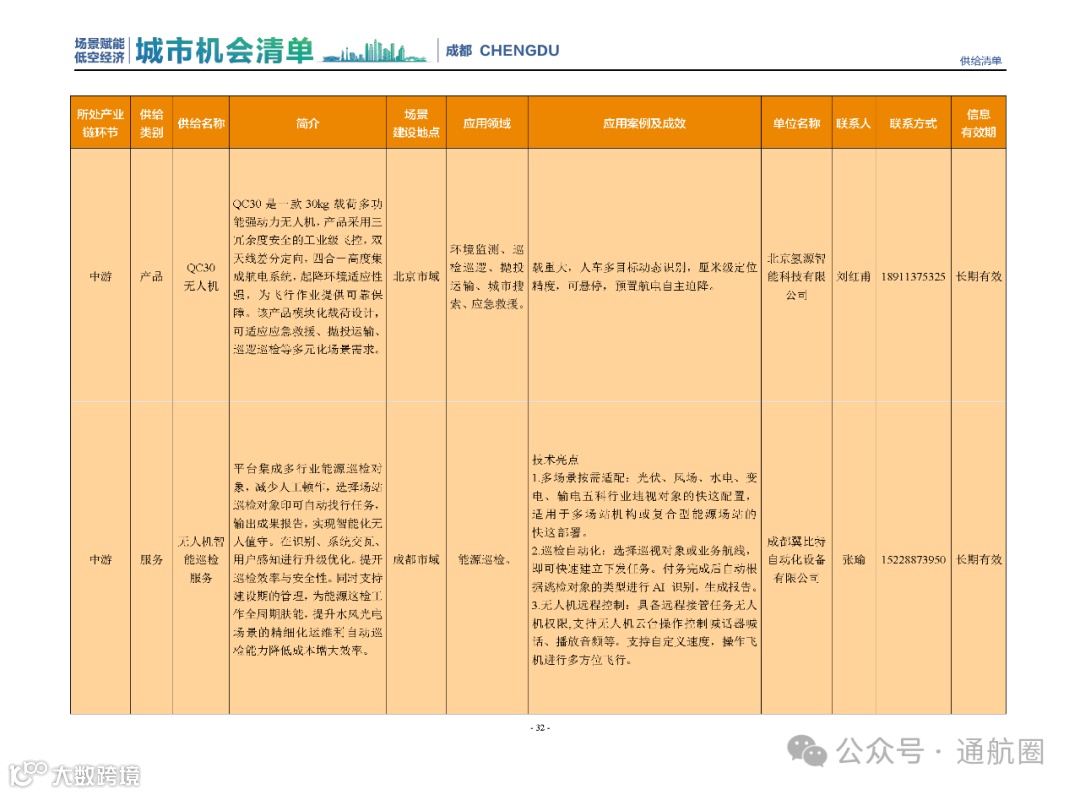Click the contact name 刘红雨
Image resolution: width=1080 pixels, height=795 pixels.
click(853, 276)
